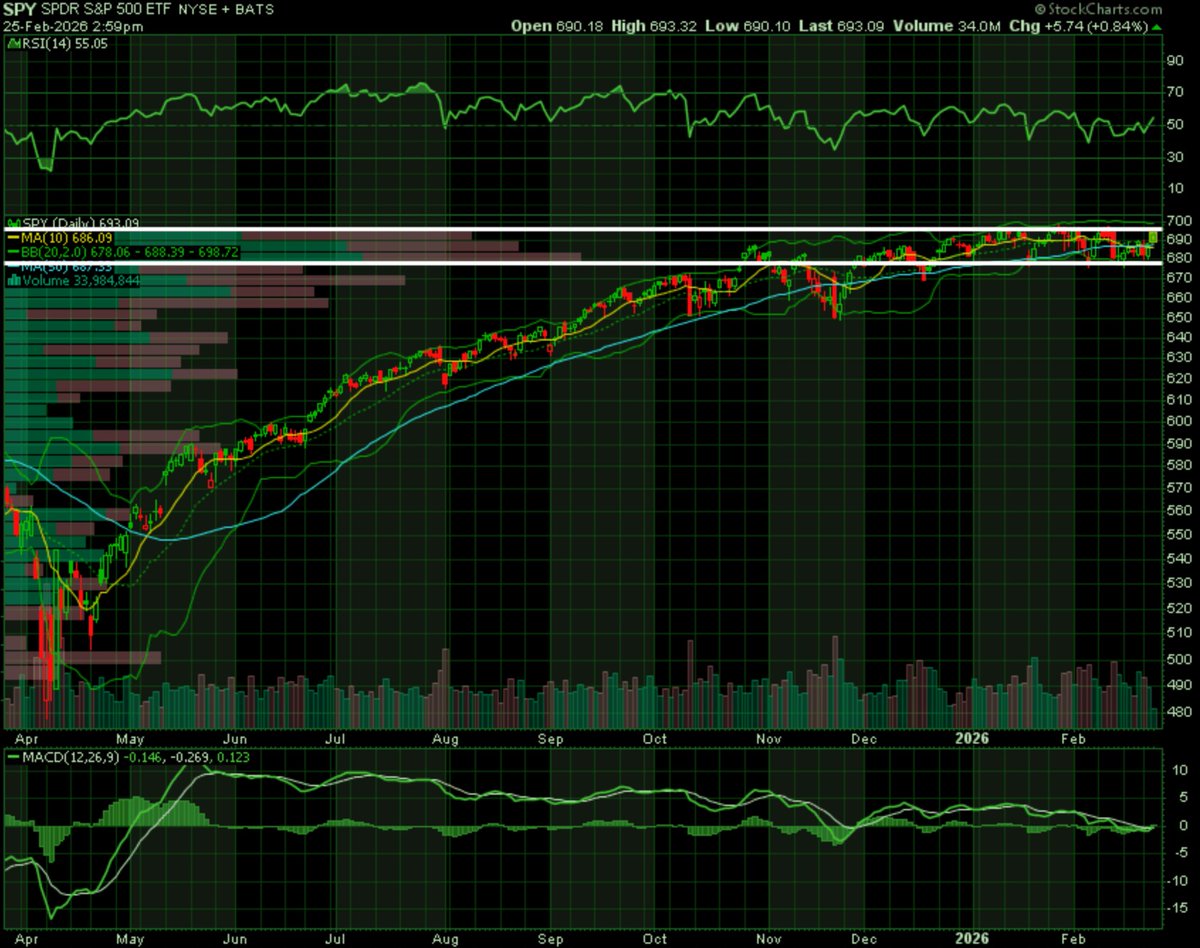Click the 650 price axis label
The width and height of the screenshot is (1200, 948).
1178,317
